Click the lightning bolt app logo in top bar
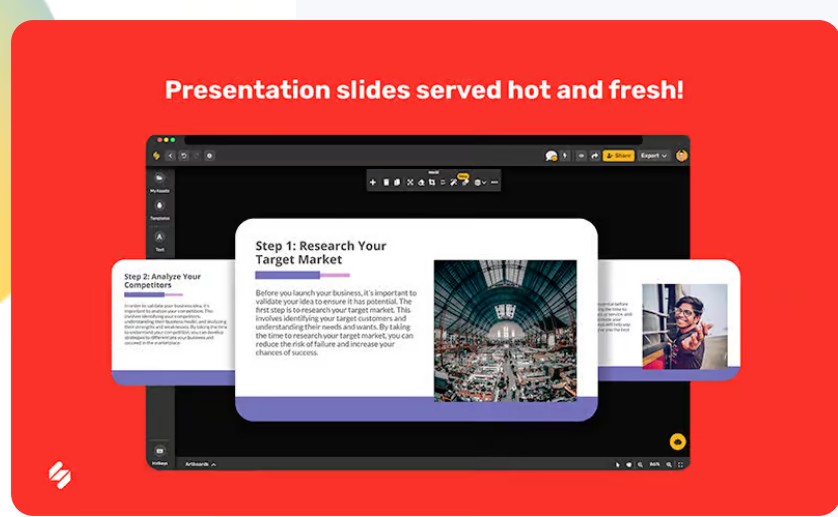The image size is (838, 517). pyautogui.click(x=157, y=156)
